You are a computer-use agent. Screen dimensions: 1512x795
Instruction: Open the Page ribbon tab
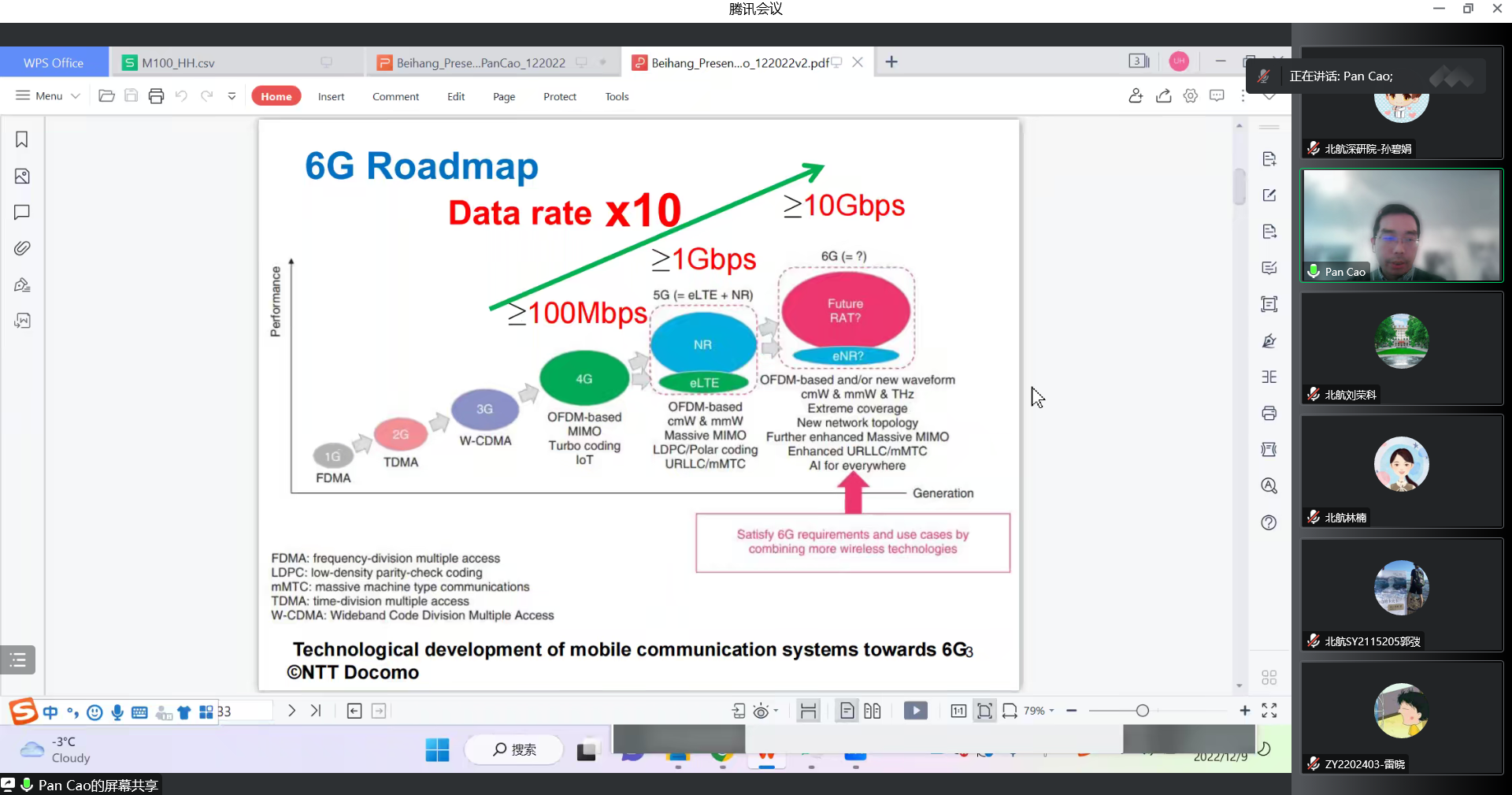(504, 96)
